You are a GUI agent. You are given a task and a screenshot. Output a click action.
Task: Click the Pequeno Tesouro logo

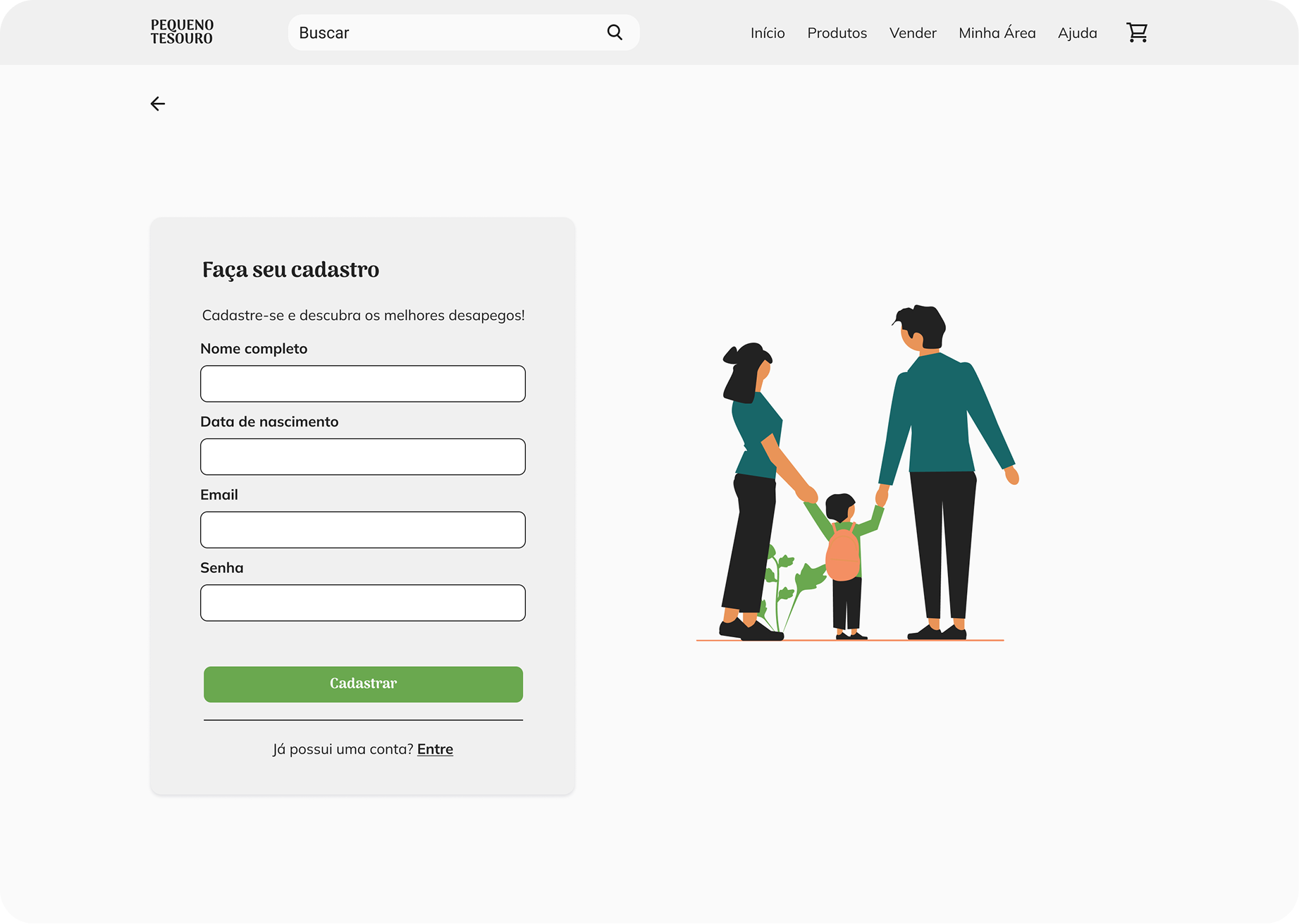(182, 32)
